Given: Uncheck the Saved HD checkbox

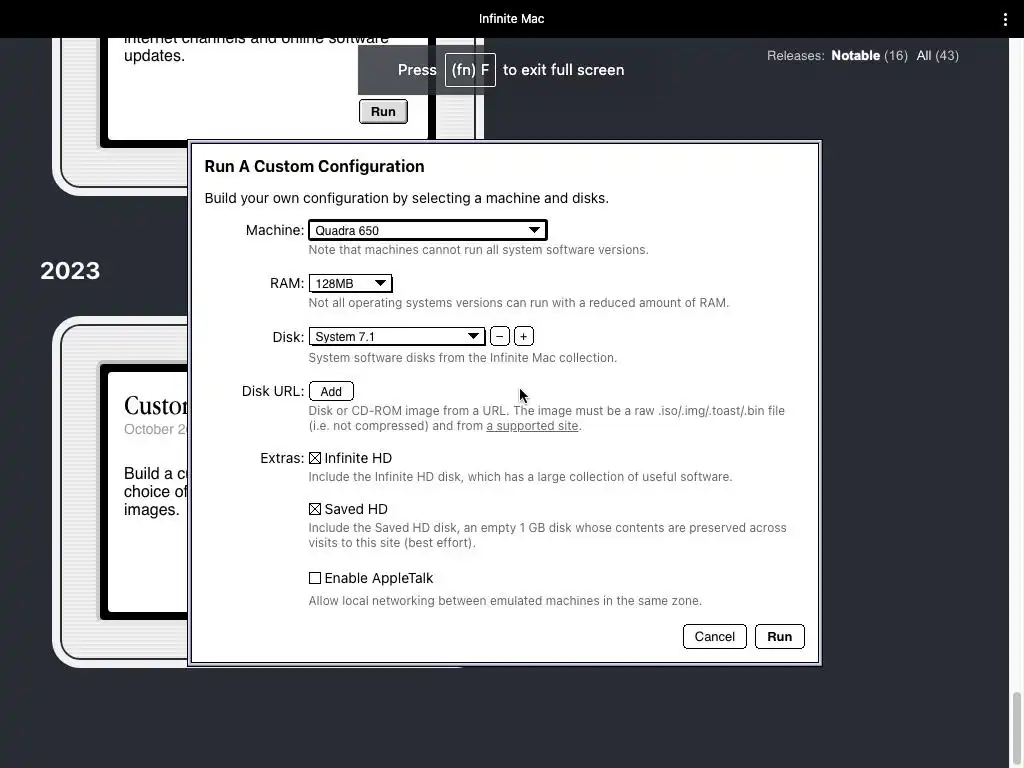Looking at the screenshot, I should point(315,509).
